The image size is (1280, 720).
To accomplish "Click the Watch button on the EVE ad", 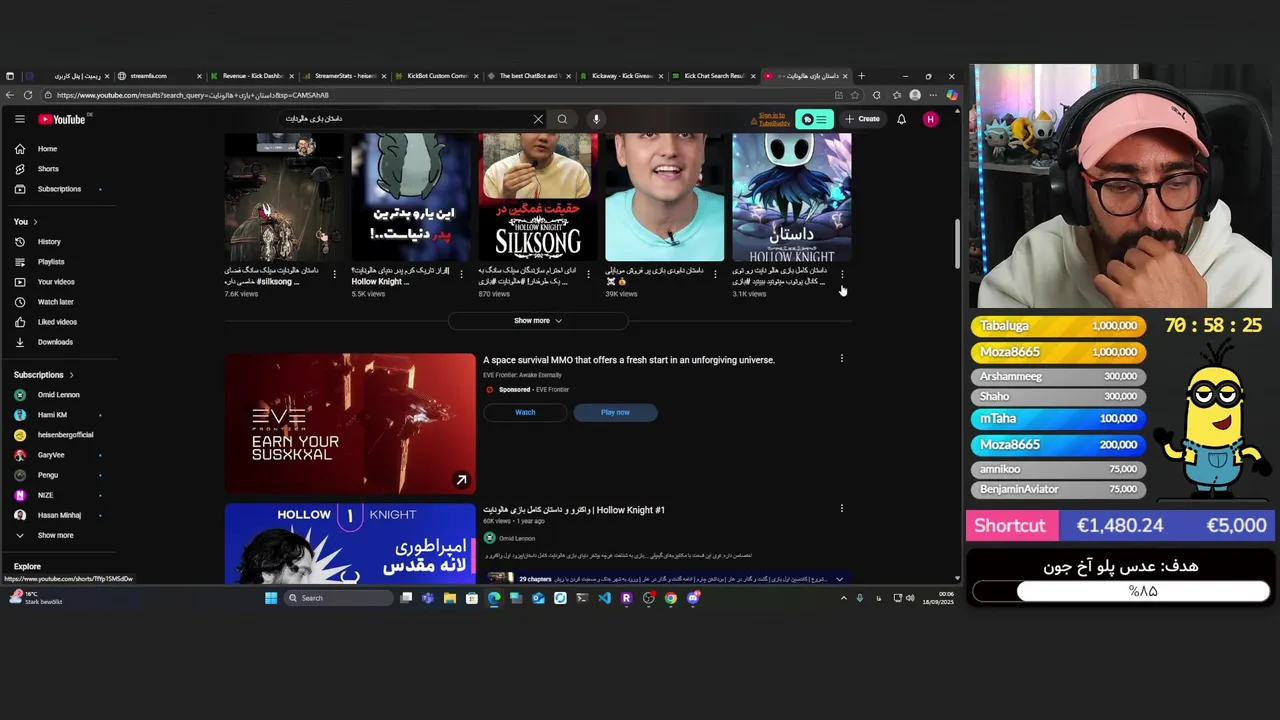I will coord(525,412).
